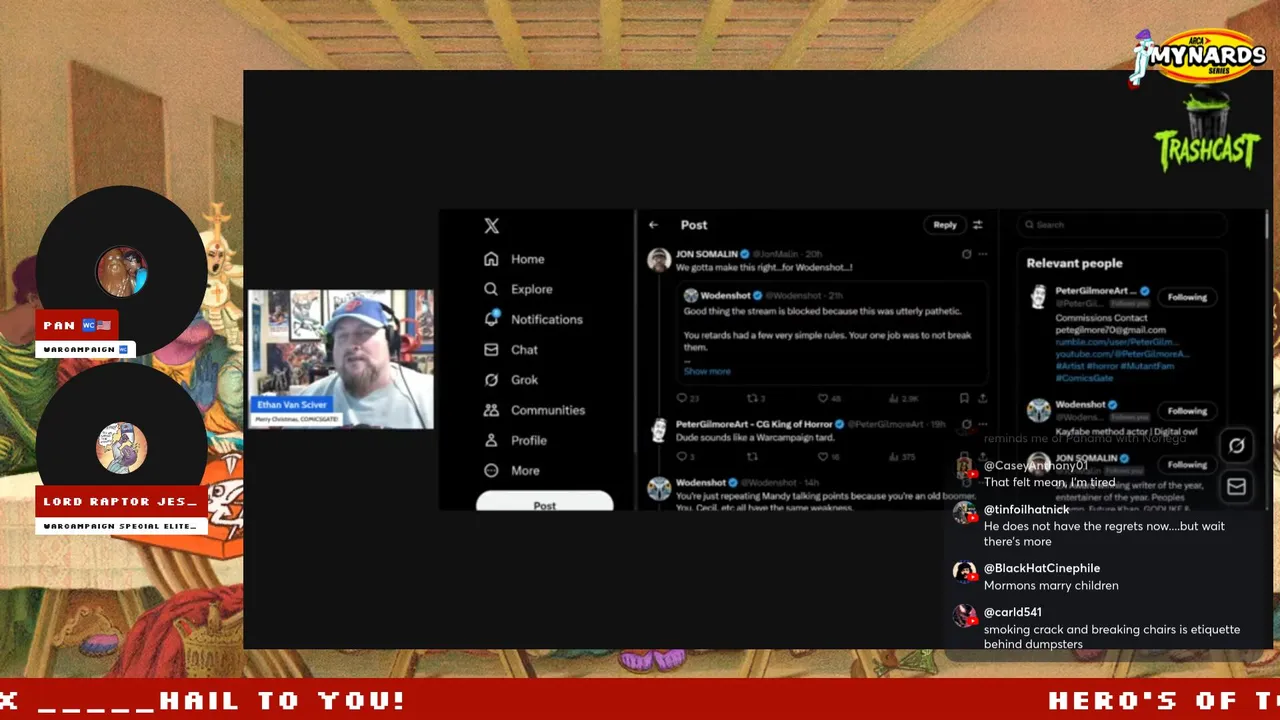Open the Grok icon in sidebar
Screen dimensions: 1280x720
(x=491, y=380)
